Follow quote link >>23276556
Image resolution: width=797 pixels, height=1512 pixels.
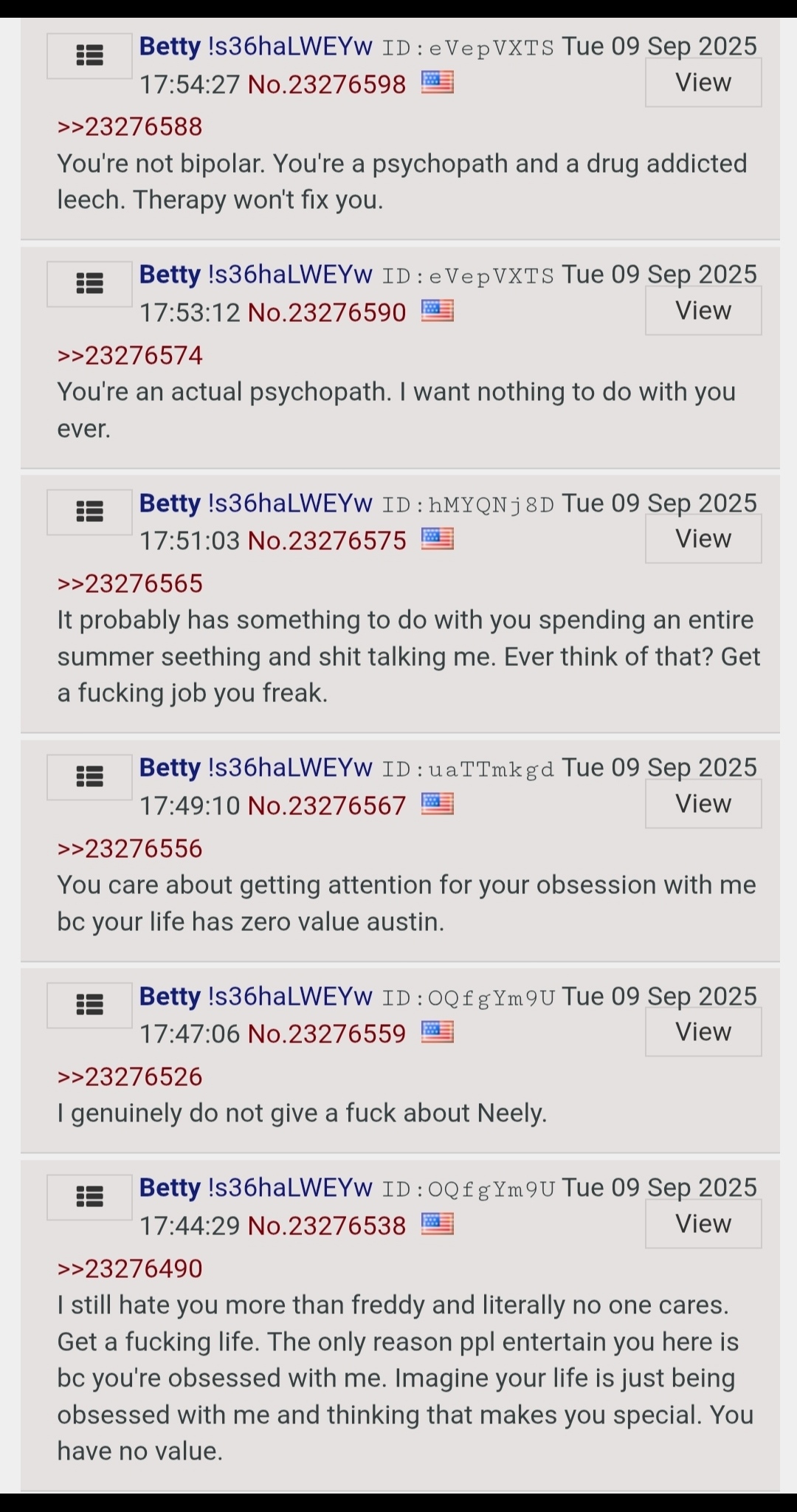[130, 849]
